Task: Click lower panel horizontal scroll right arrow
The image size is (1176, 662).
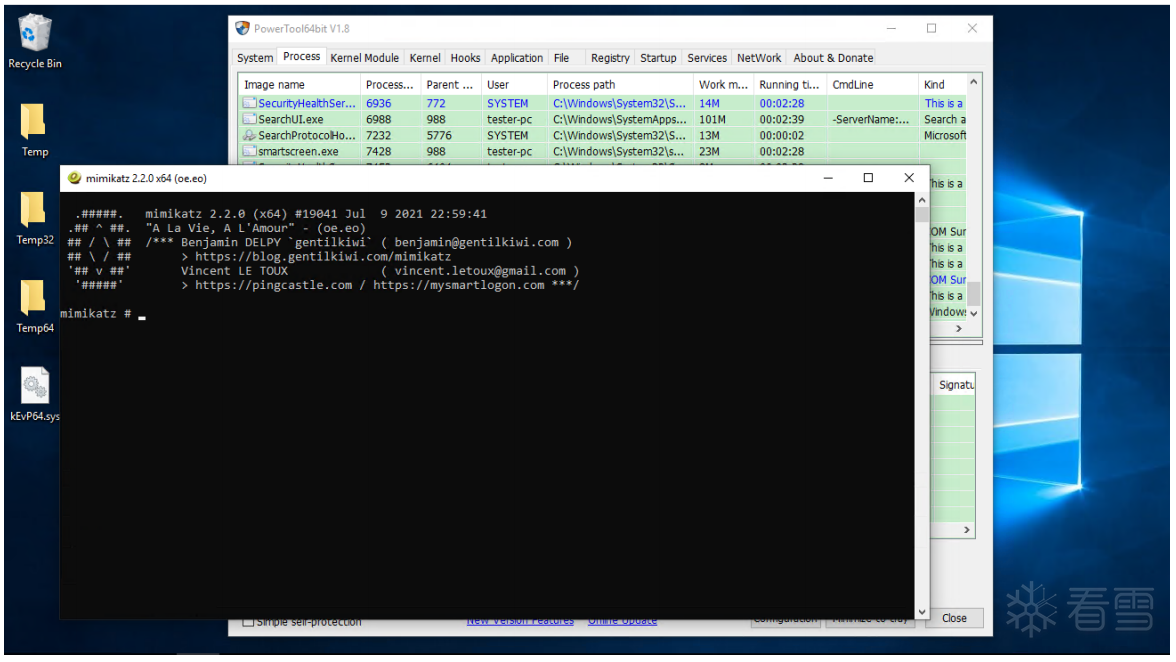Action: tap(967, 530)
